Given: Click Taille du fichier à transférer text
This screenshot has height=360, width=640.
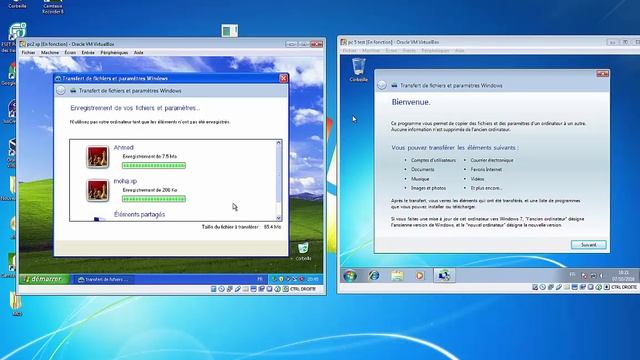Looking at the screenshot, I should pos(230,227).
